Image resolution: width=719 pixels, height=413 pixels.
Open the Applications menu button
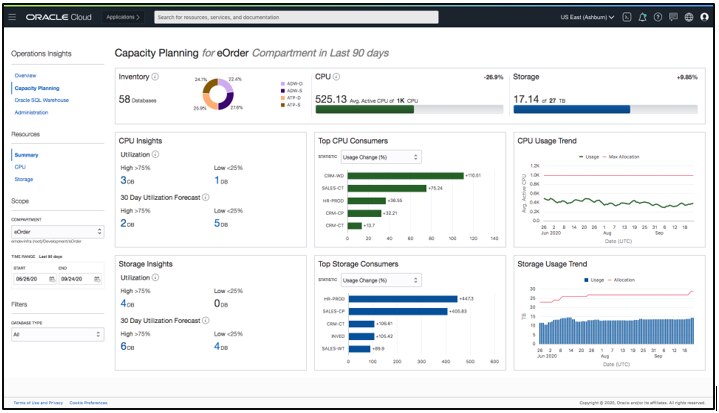126,17
